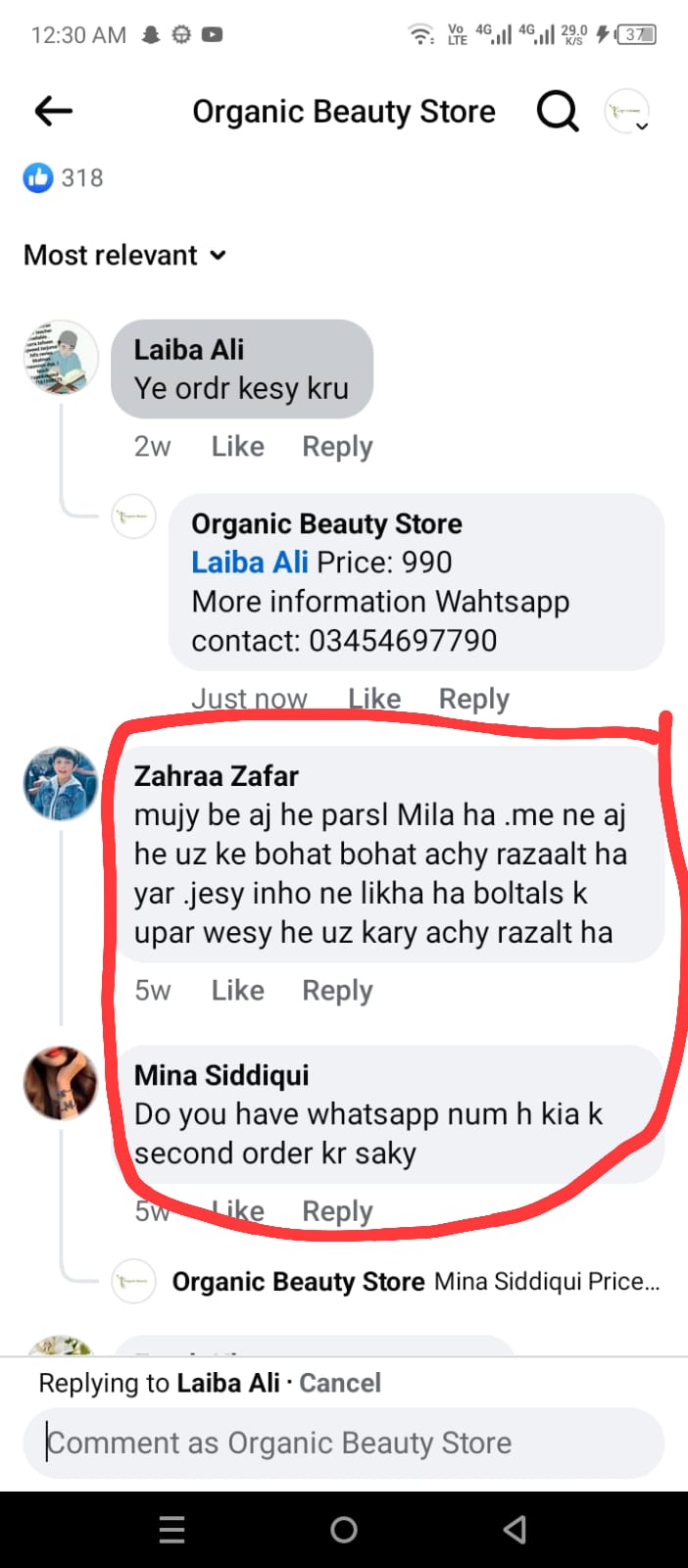Cancel replying to Laiba Ali

[340, 1383]
